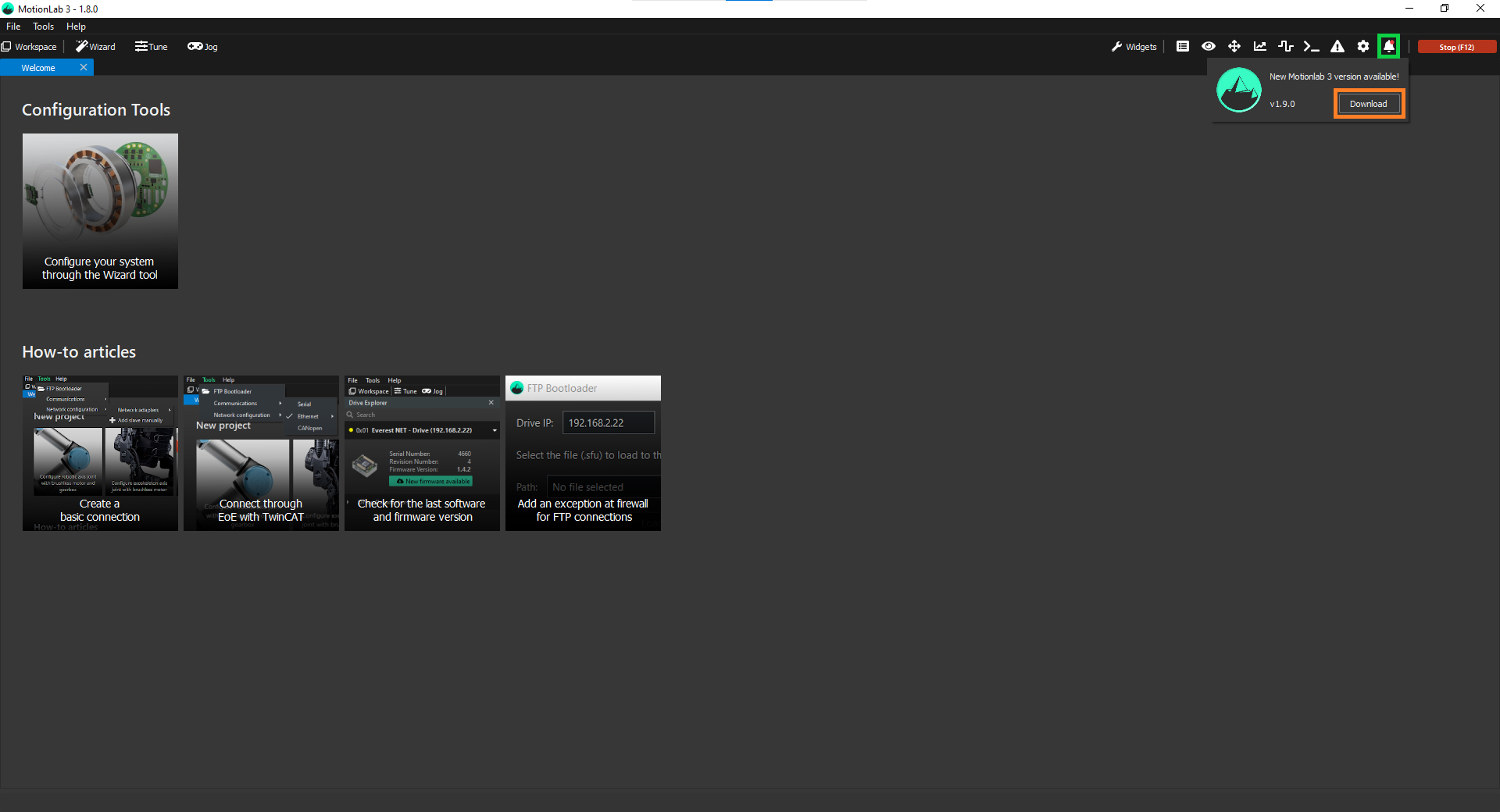Open the Connect through EoE with TwinCAT article
Screen dimensions: 1500x812
click(261, 453)
